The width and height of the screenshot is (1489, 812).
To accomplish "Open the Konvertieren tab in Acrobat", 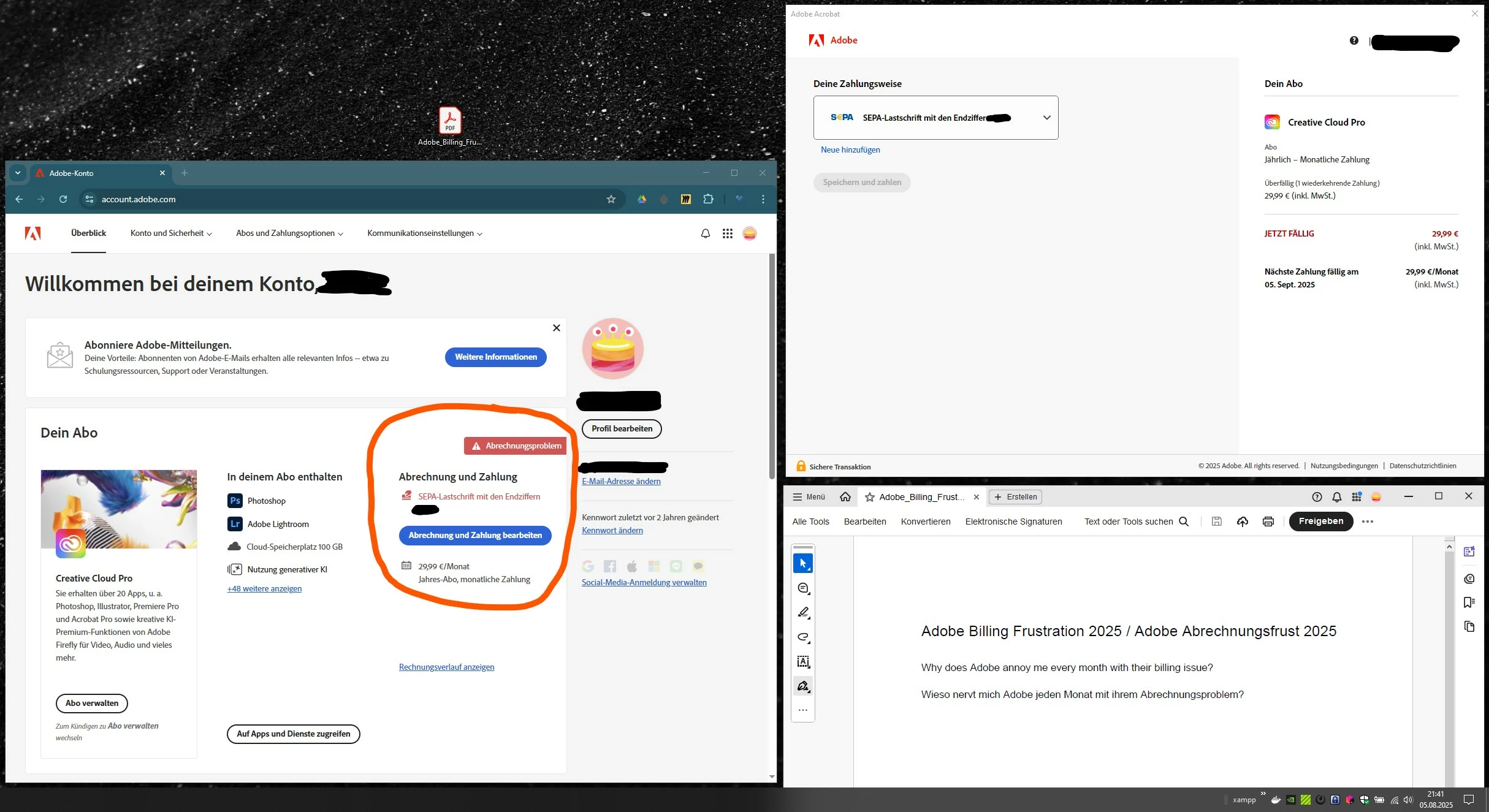I will pyautogui.click(x=925, y=522).
